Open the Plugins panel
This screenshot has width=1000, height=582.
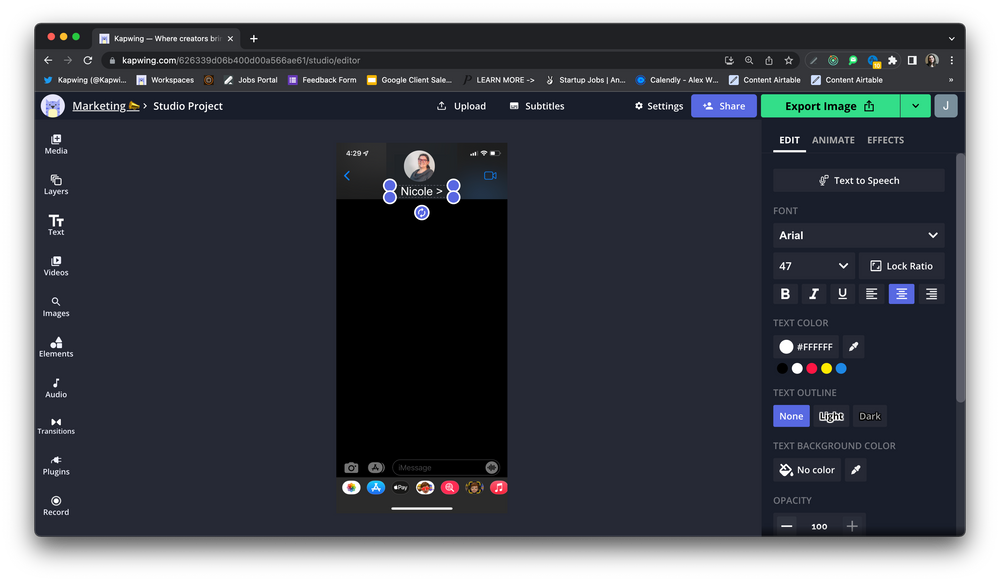(56, 465)
